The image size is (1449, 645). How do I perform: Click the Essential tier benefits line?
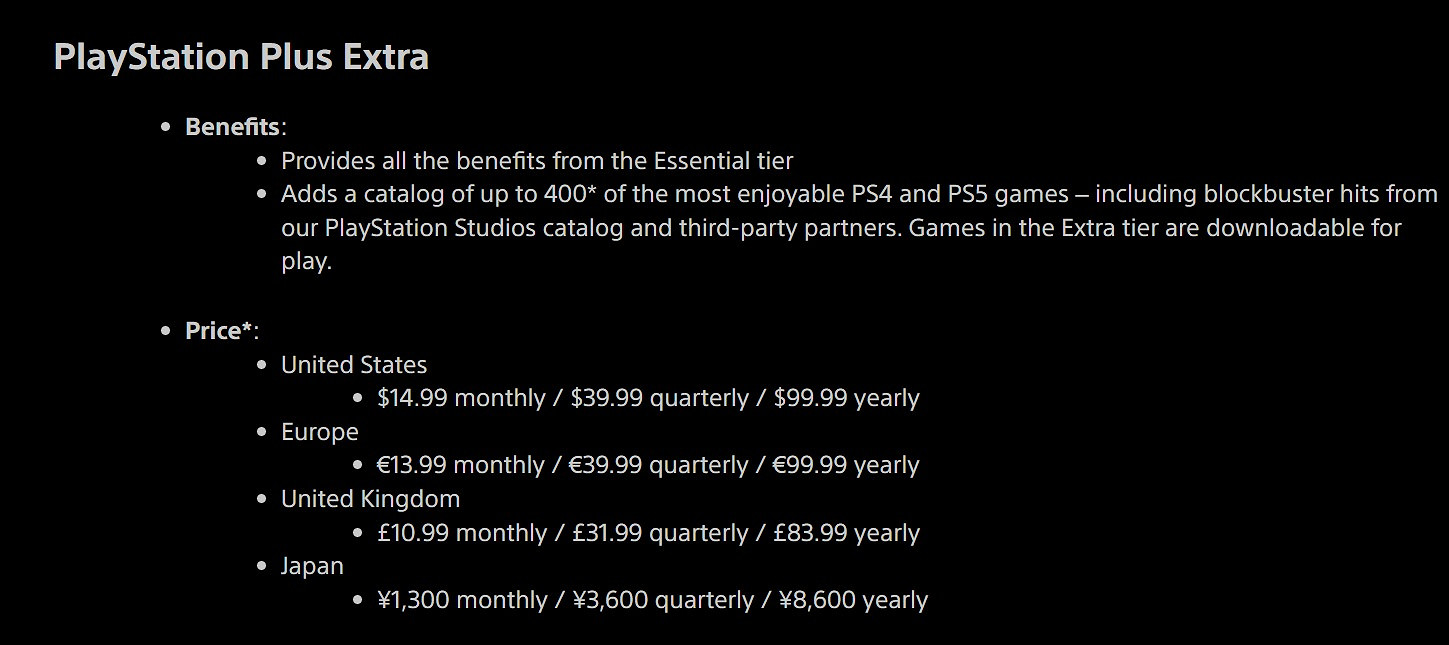click(537, 160)
